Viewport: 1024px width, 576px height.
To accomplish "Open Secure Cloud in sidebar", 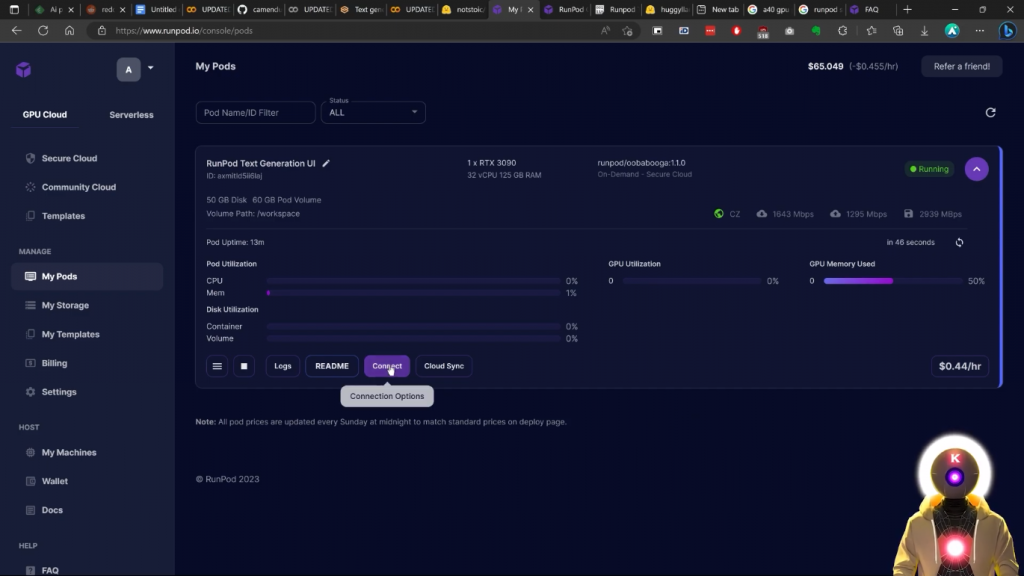I will coord(69,158).
